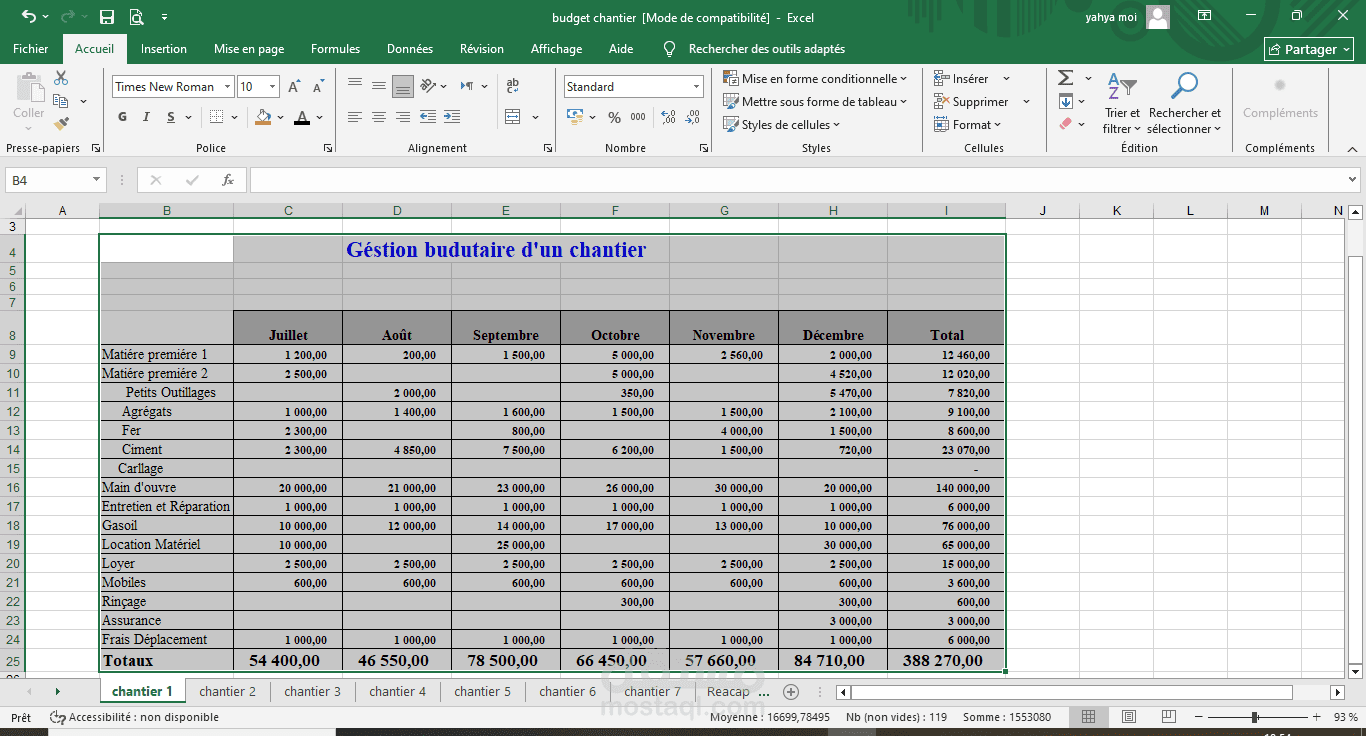Align cell text left
Image resolution: width=1366 pixels, height=736 pixels.
click(355, 117)
